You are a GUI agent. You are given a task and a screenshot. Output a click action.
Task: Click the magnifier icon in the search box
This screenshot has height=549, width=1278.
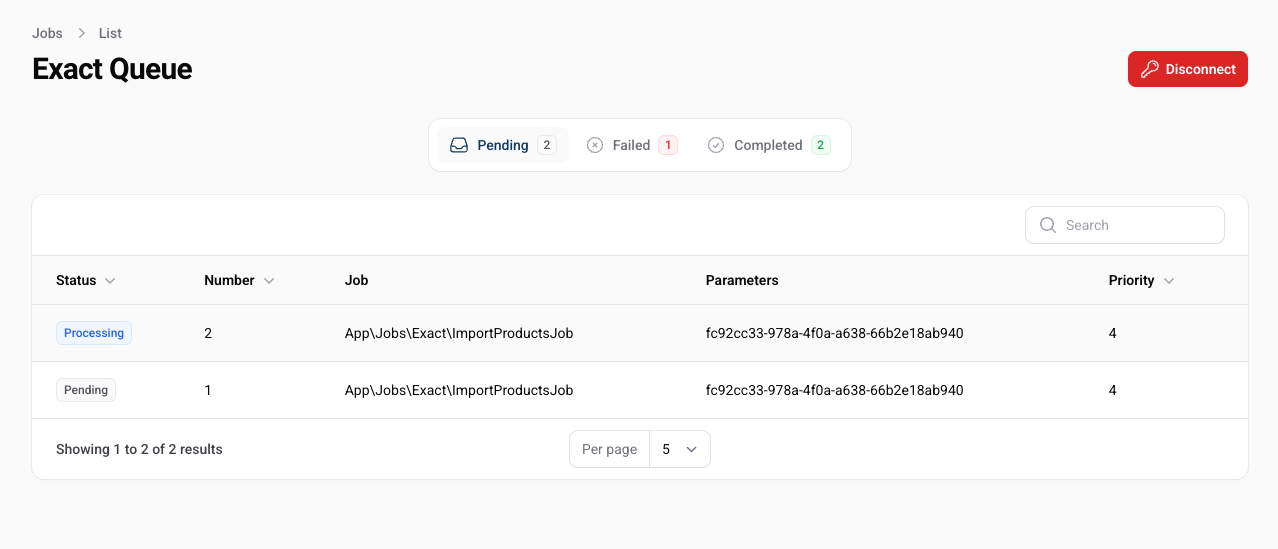coord(1048,225)
